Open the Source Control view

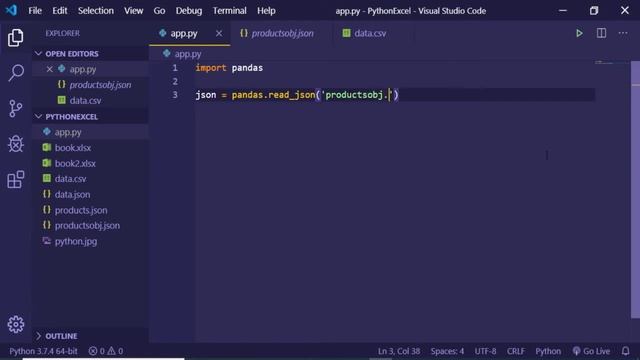[16, 109]
